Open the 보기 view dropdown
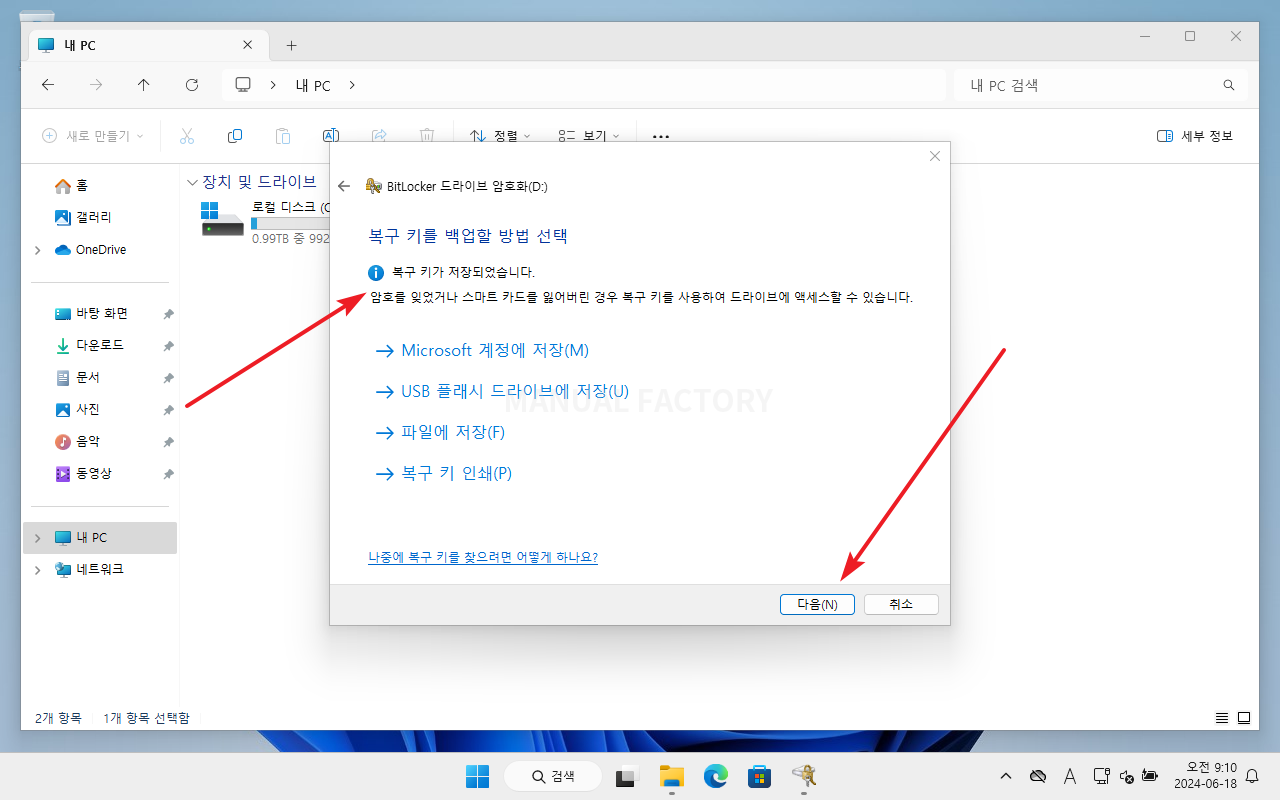Viewport: 1280px width, 800px height. (589, 136)
